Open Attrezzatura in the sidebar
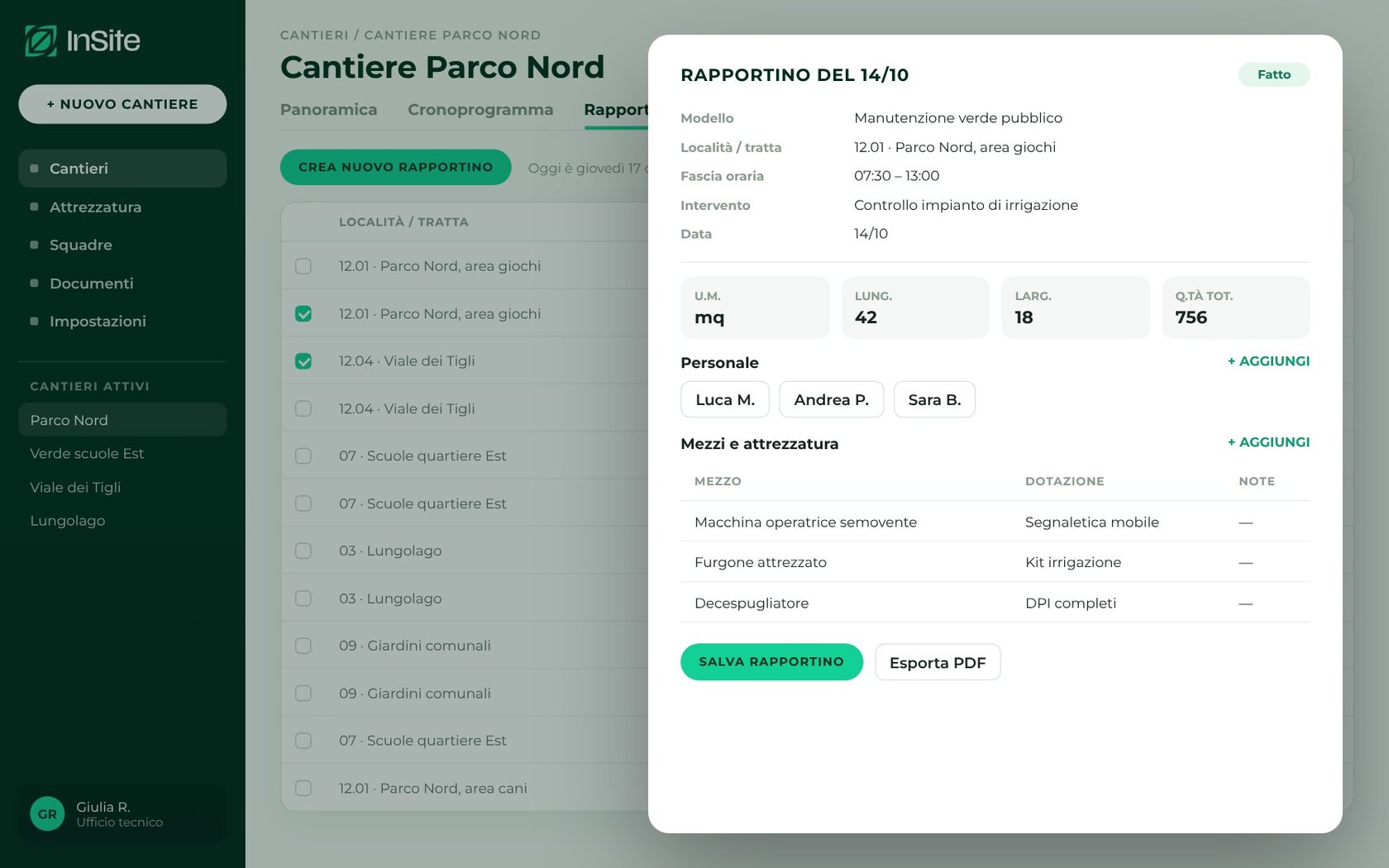Image resolution: width=1389 pixels, height=868 pixels. [122, 207]
